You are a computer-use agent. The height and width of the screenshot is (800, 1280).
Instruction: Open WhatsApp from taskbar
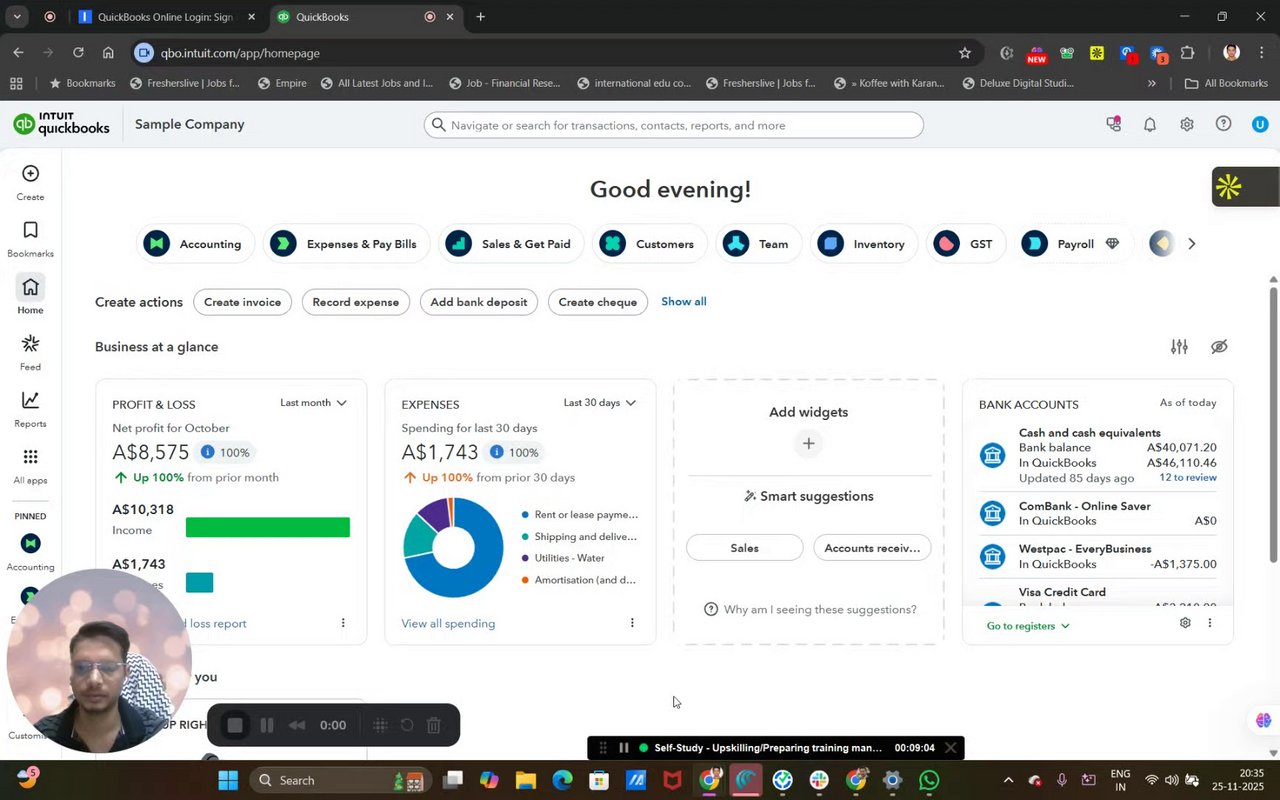click(x=929, y=780)
